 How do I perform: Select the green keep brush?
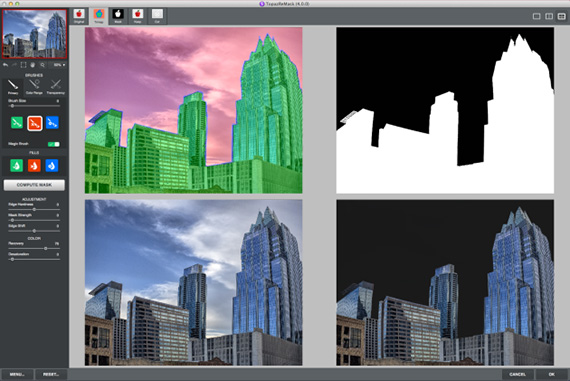coord(17,123)
